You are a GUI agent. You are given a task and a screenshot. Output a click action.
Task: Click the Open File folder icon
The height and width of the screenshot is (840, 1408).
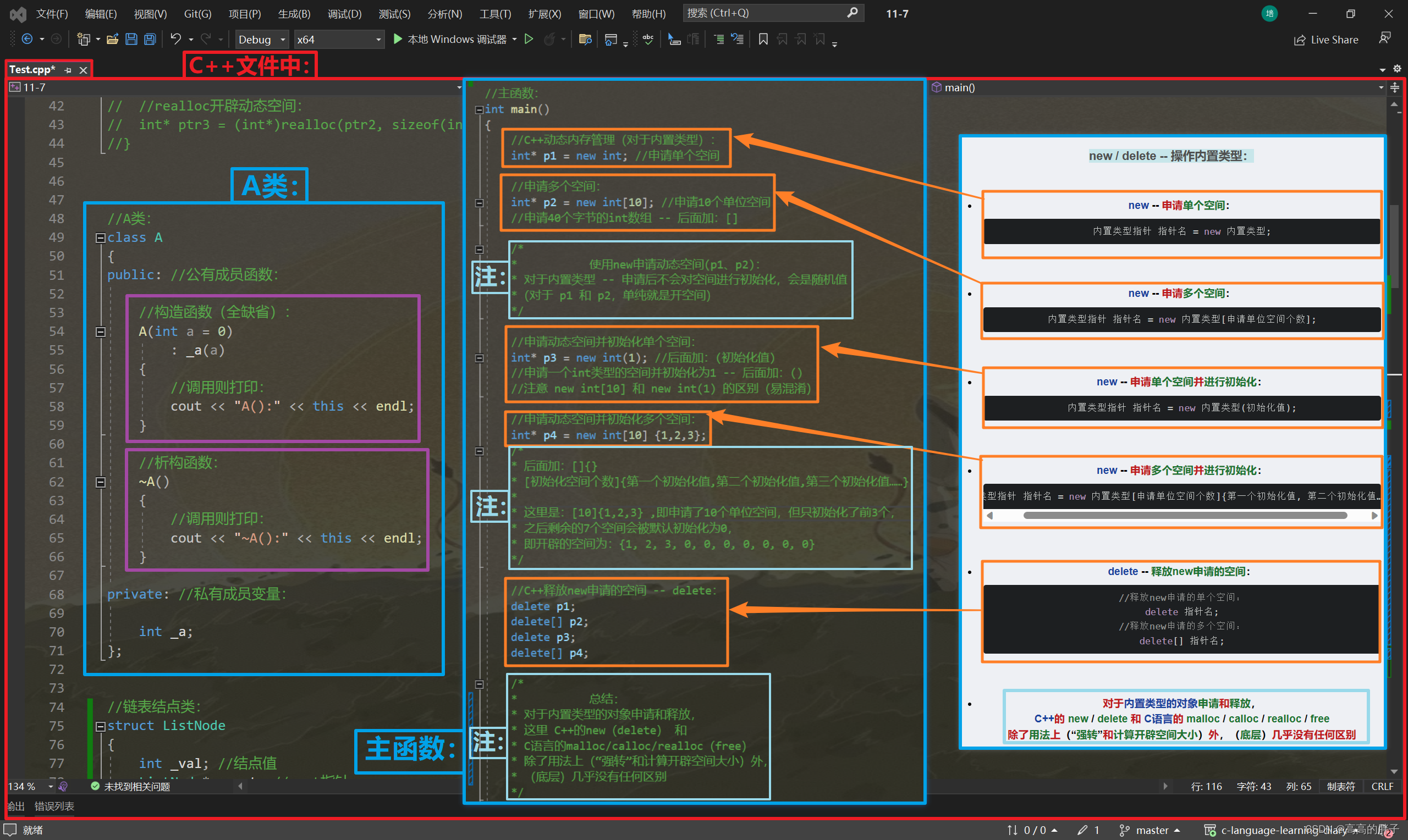click(112, 39)
